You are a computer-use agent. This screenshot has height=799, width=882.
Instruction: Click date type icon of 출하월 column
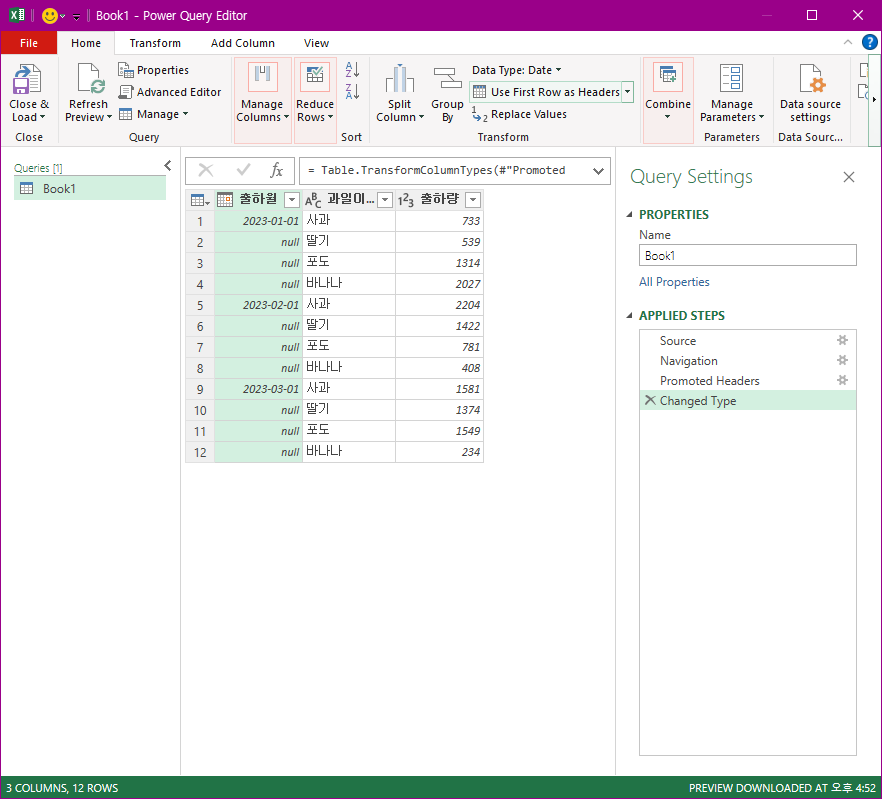tap(225, 200)
